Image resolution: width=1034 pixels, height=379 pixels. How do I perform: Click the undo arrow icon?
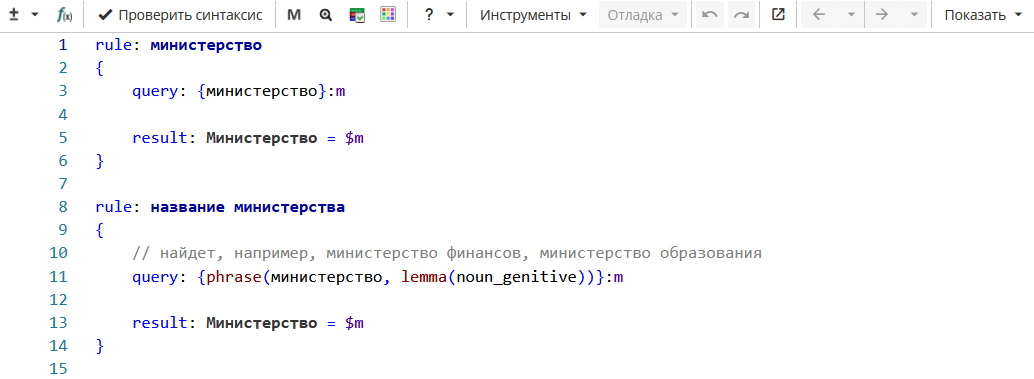click(x=710, y=15)
